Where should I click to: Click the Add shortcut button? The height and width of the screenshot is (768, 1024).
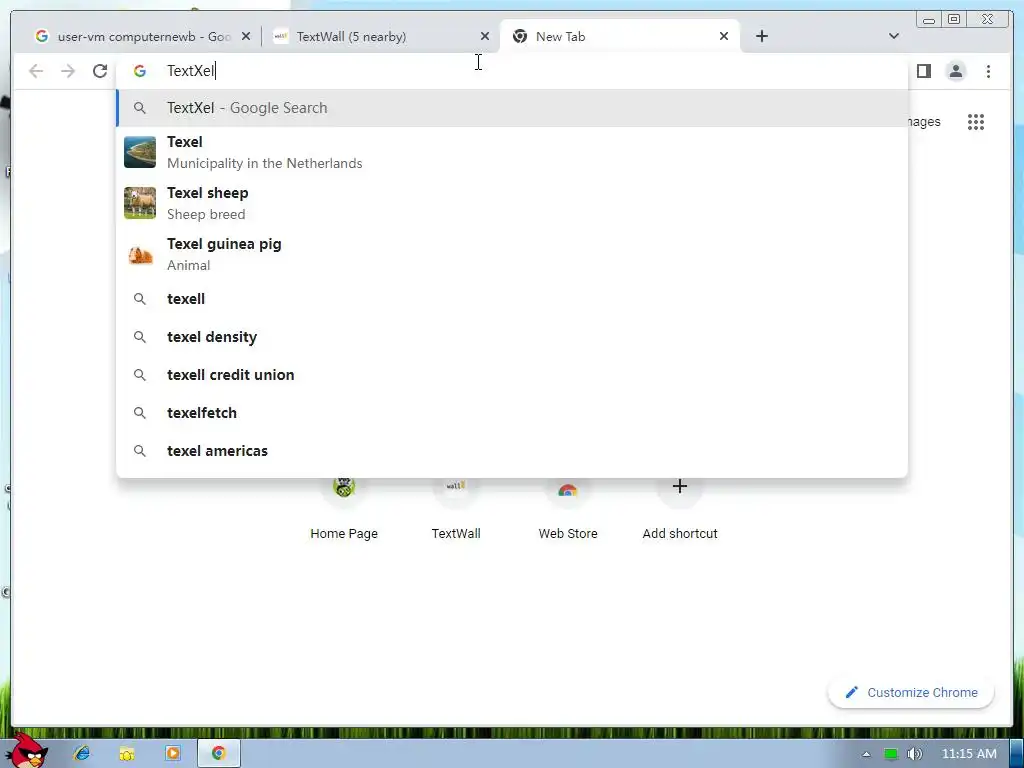pyautogui.click(x=680, y=509)
